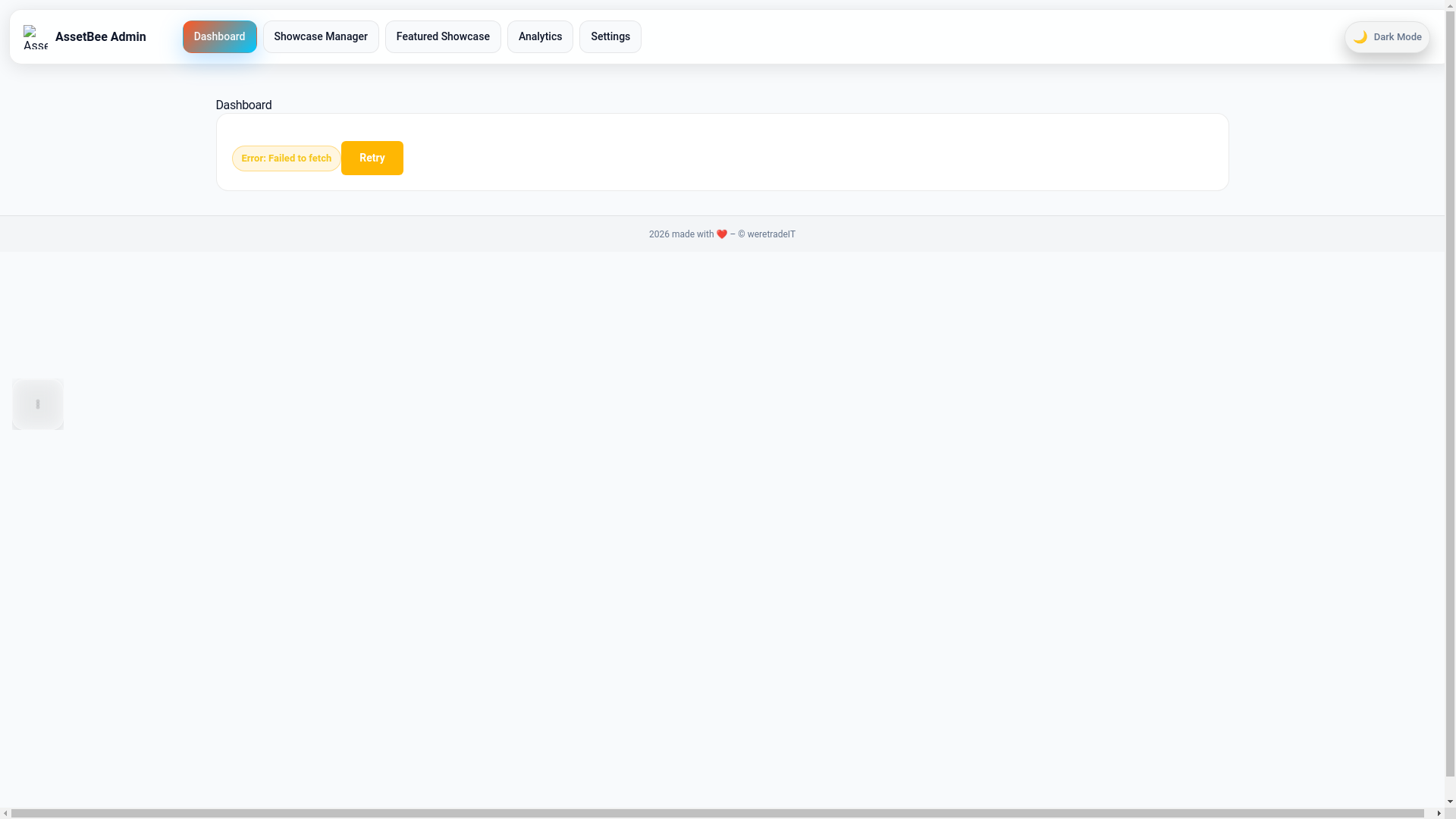Click the footer text '© weretradeIT'
Screen dimensions: 1456x819
point(767,234)
